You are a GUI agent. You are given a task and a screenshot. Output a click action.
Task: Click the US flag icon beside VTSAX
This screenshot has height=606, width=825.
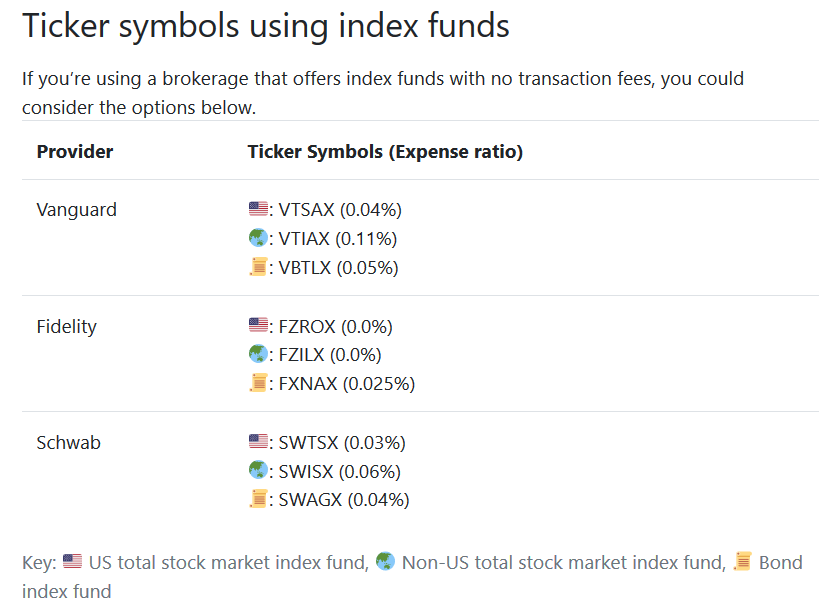[x=258, y=210]
